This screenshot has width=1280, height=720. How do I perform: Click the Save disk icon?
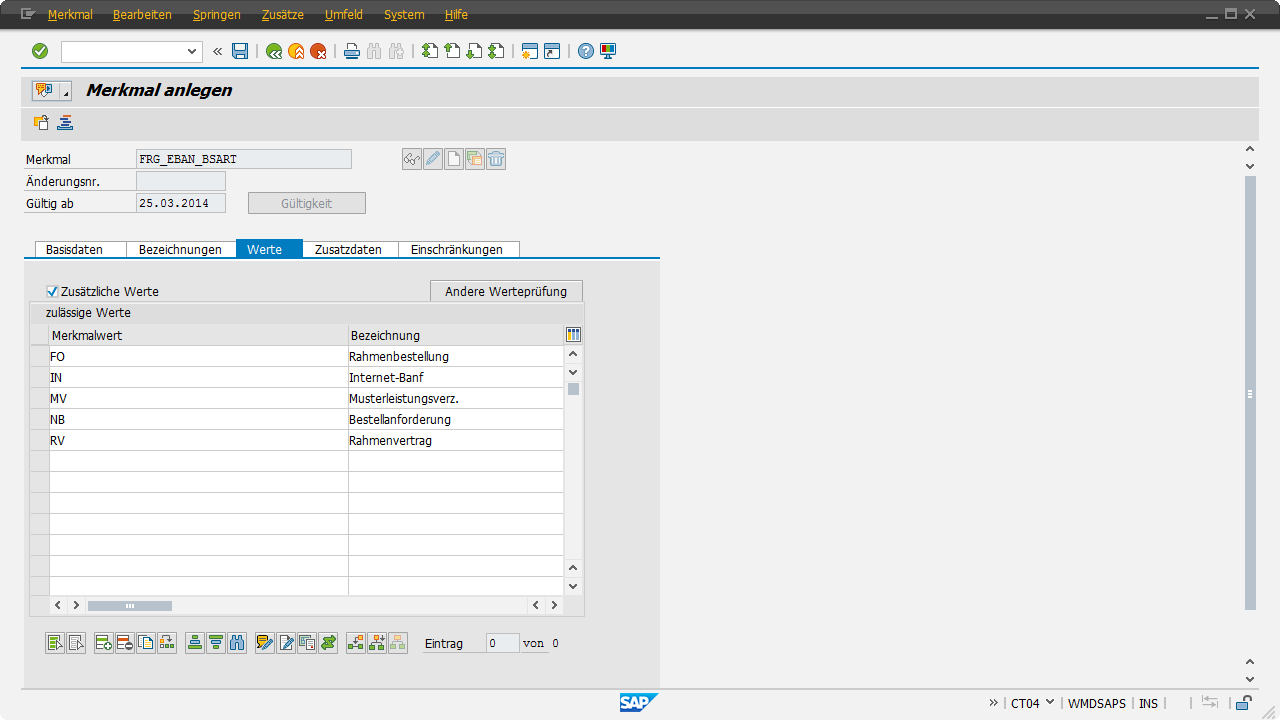240,51
